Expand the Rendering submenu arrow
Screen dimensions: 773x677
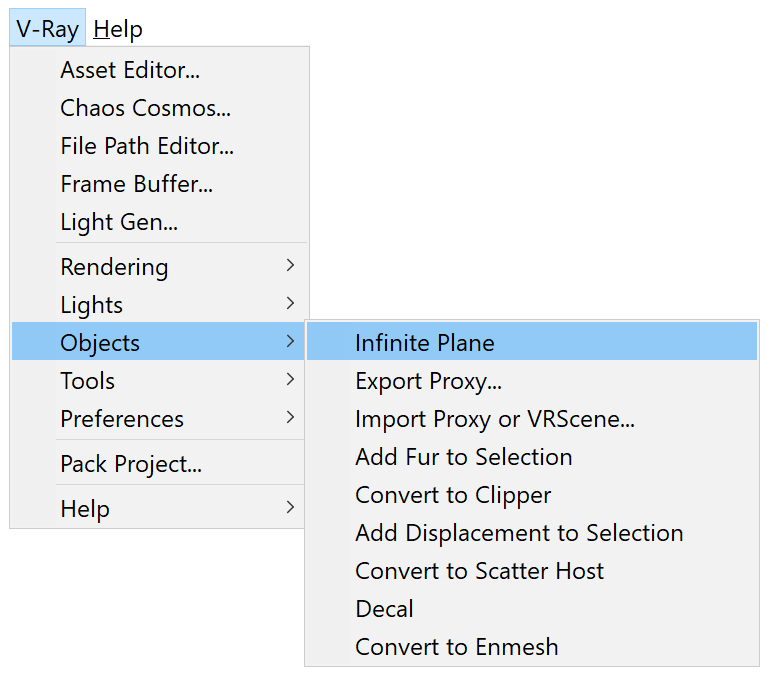(290, 266)
